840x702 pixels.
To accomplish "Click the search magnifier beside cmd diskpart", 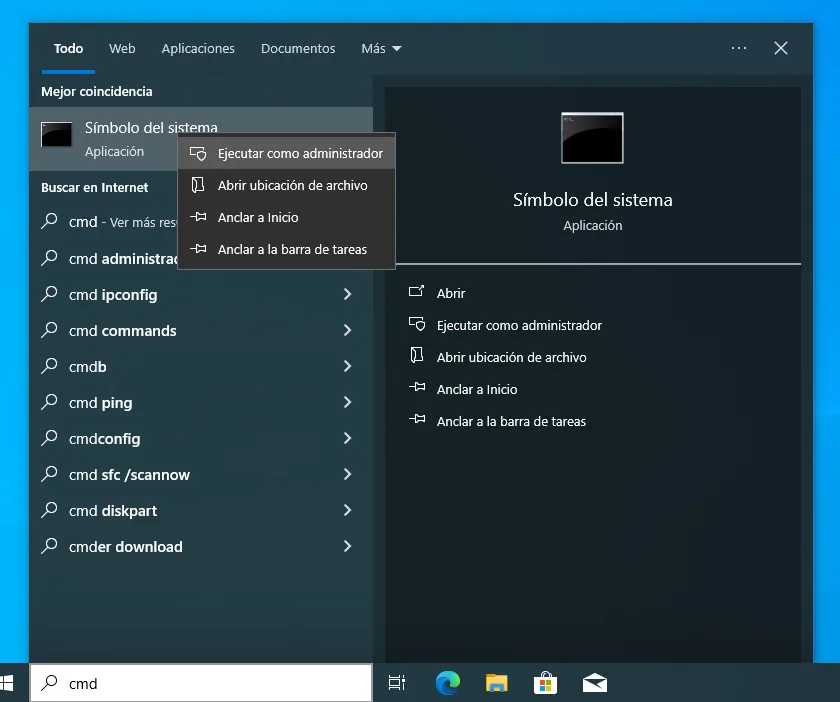I will (49, 510).
